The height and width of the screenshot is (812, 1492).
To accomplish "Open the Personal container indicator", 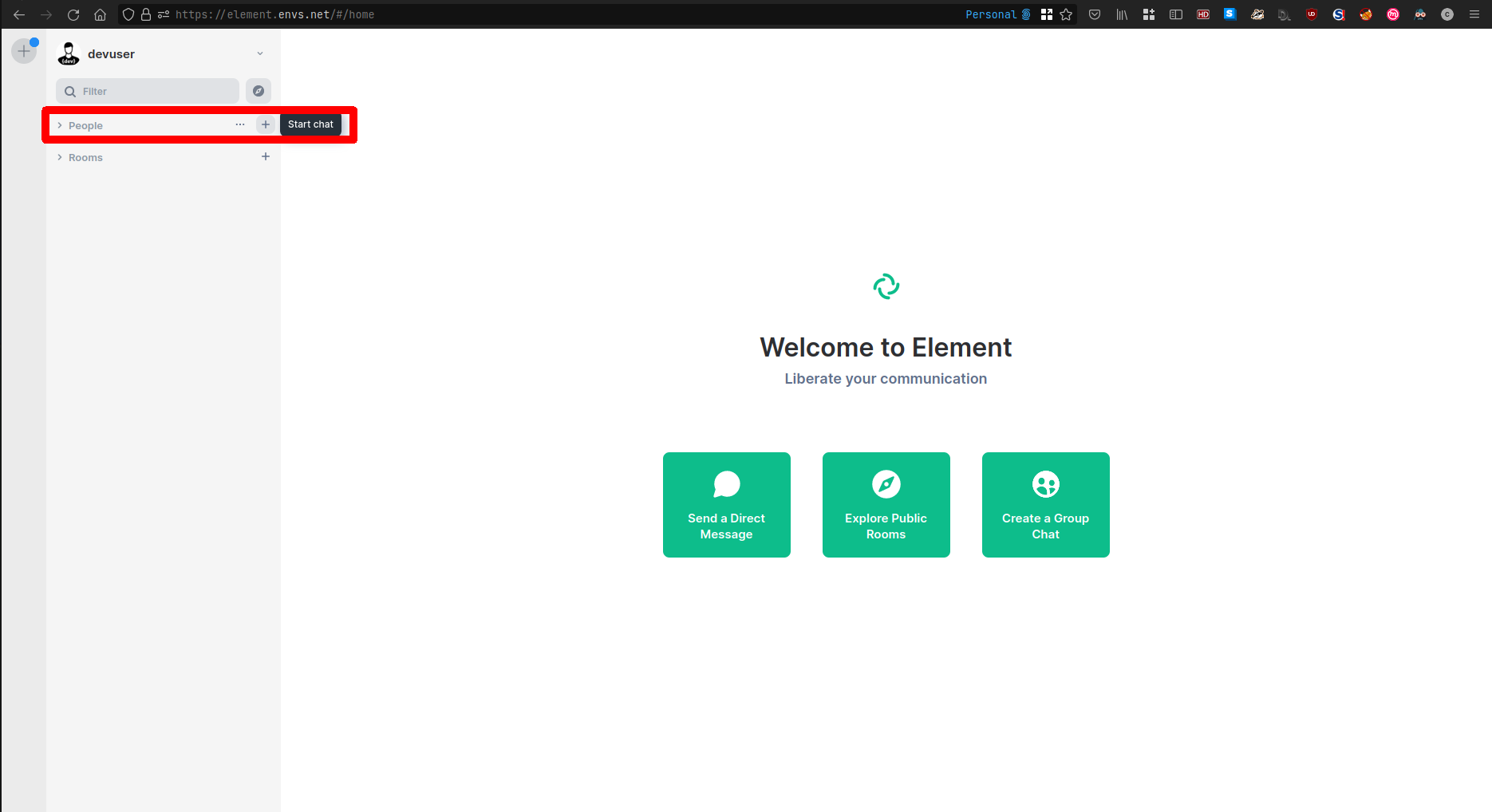I will tap(997, 14).
